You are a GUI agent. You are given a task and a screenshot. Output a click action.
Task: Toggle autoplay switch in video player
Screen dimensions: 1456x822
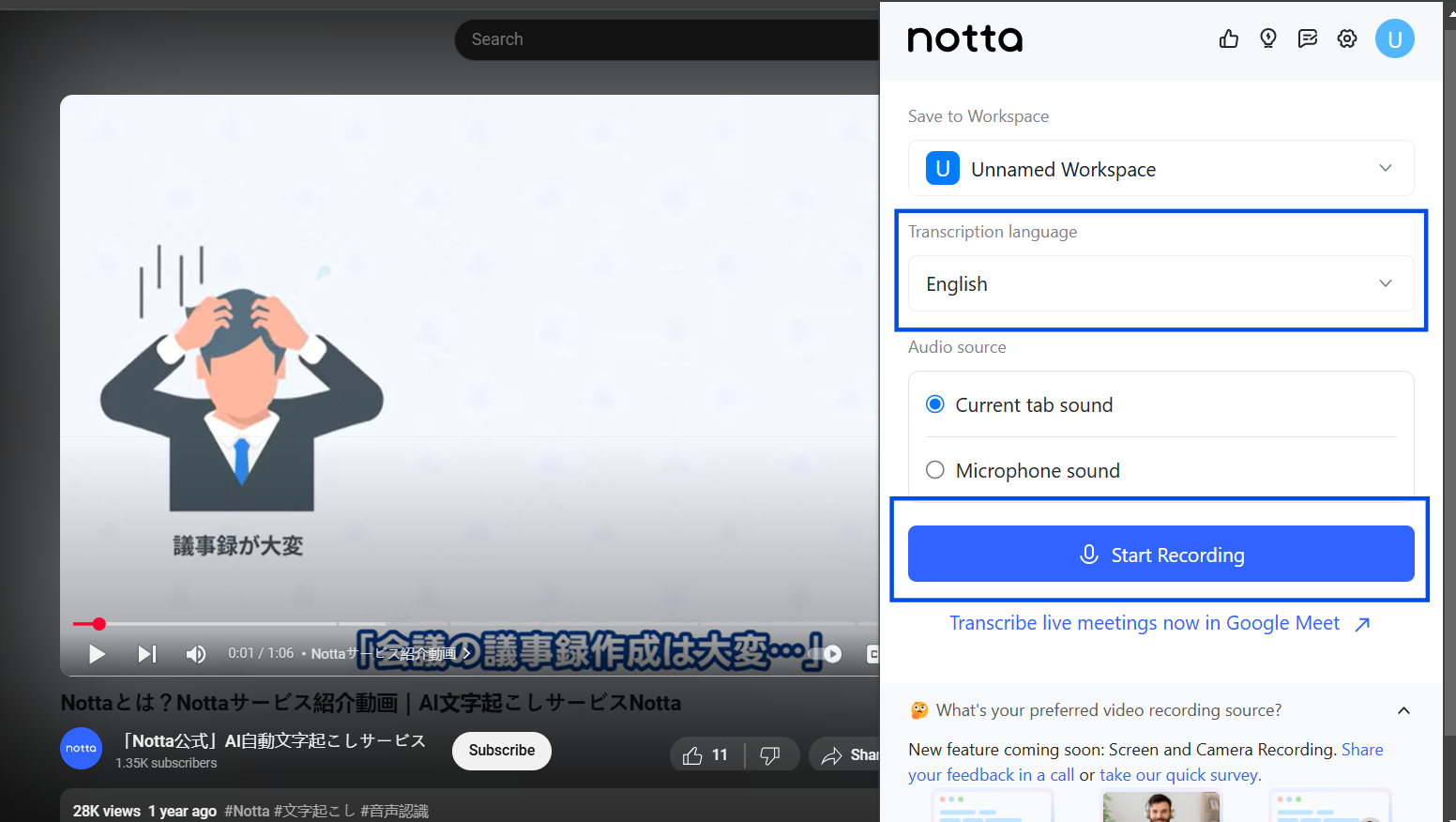(x=827, y=653)
